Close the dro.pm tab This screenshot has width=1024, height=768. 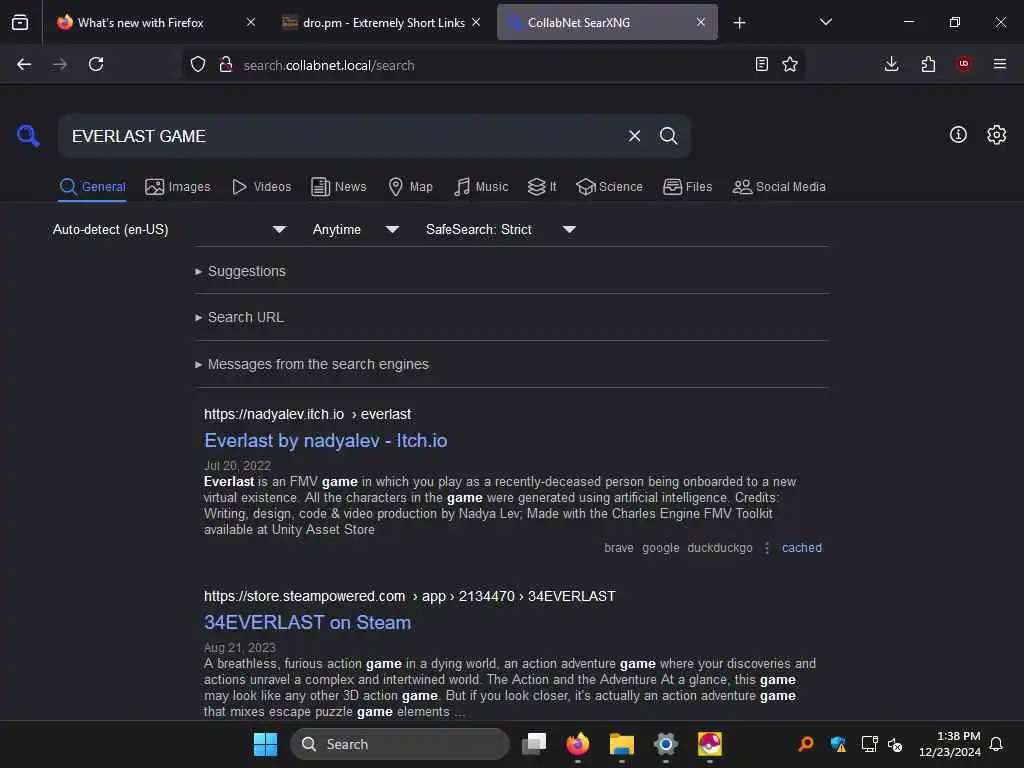[x=476, y=22]
